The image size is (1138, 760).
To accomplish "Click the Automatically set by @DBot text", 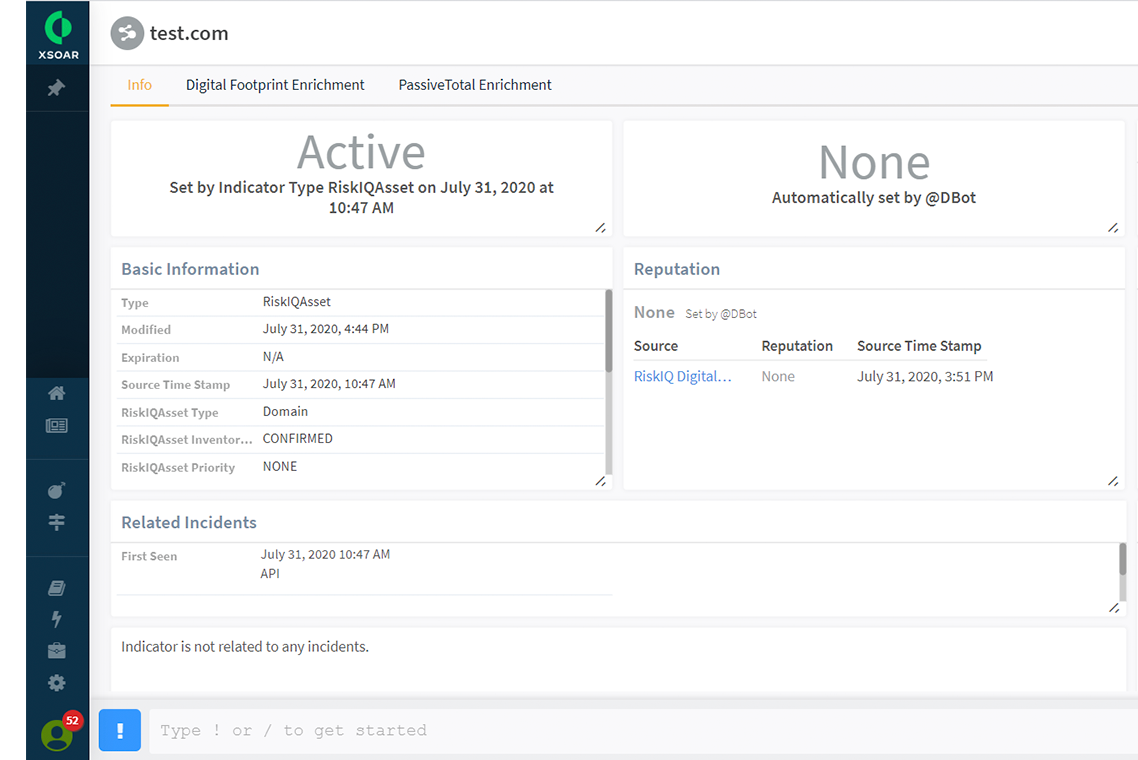I will pos(874,197).
